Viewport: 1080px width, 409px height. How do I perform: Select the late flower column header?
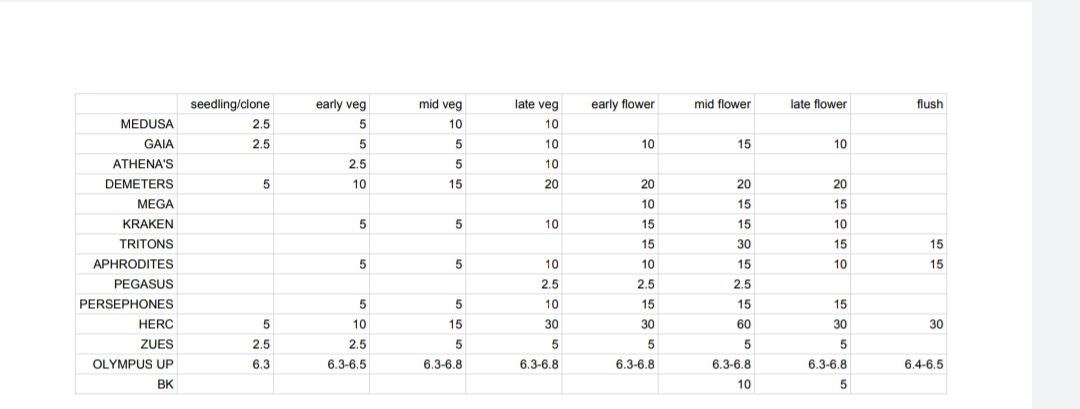[802, 105]
